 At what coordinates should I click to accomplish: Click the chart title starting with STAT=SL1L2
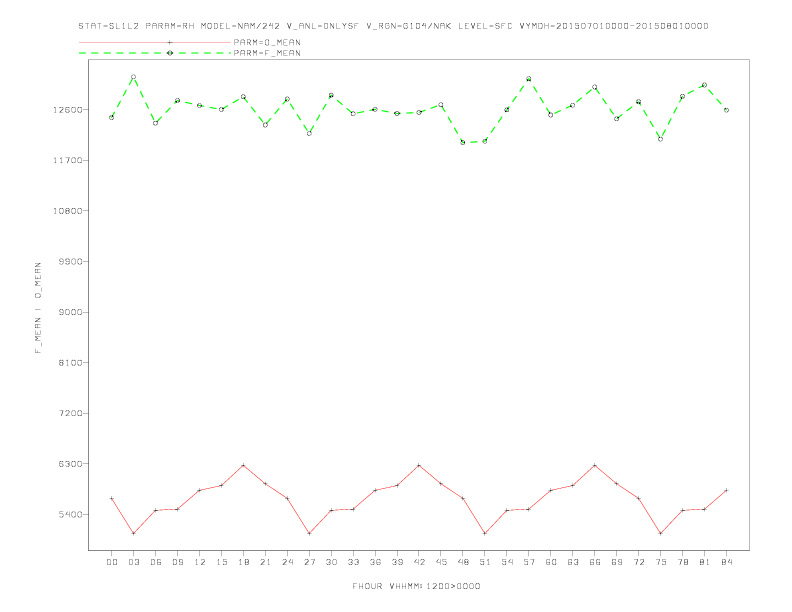point(393,26)
